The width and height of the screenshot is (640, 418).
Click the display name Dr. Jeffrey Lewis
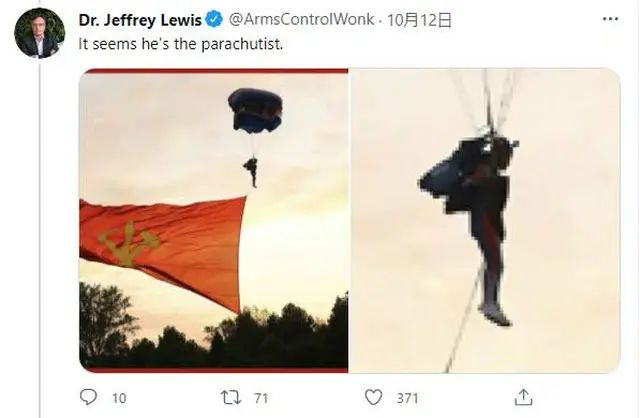[x=140, y=20]
